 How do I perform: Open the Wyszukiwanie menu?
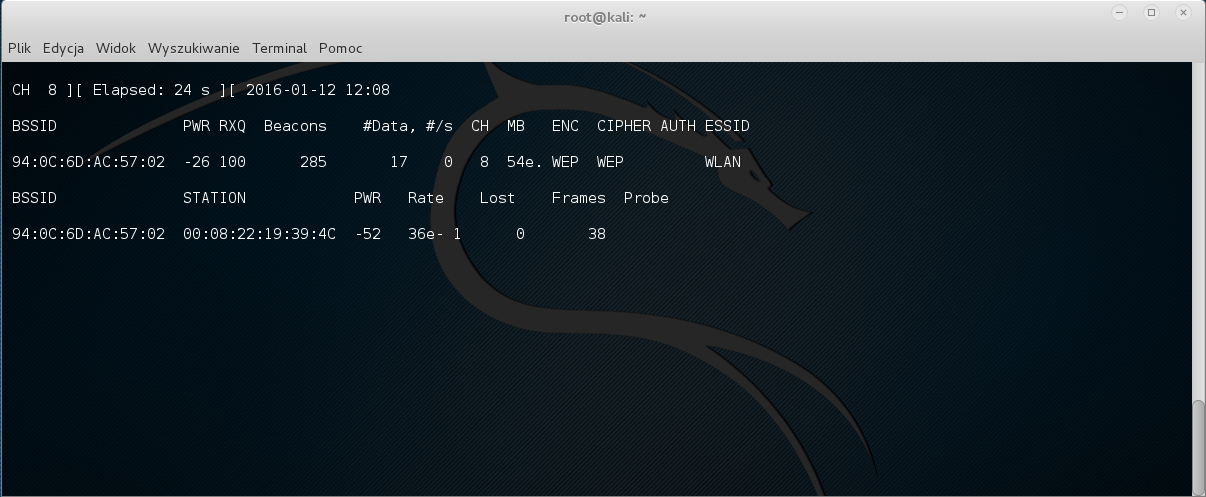(194, 48)
